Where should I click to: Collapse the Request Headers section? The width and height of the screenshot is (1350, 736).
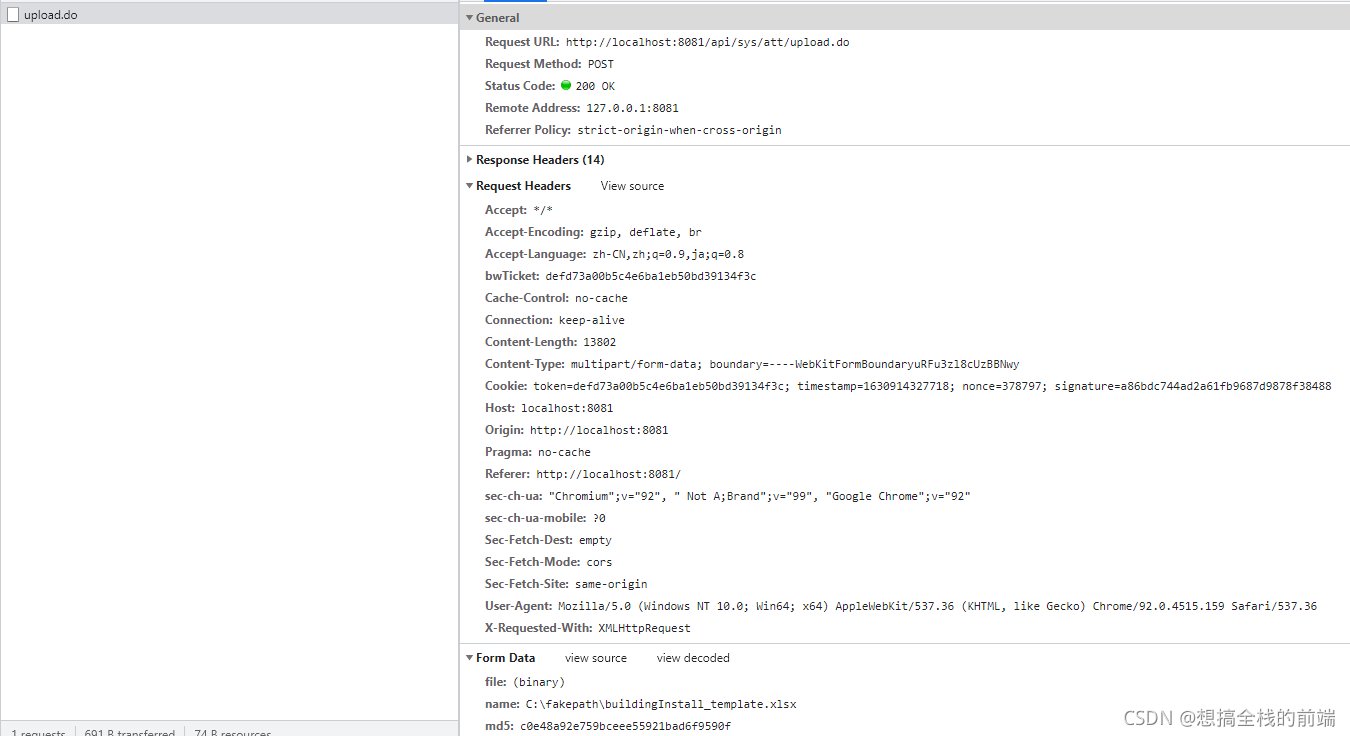(x=470, y=186)
